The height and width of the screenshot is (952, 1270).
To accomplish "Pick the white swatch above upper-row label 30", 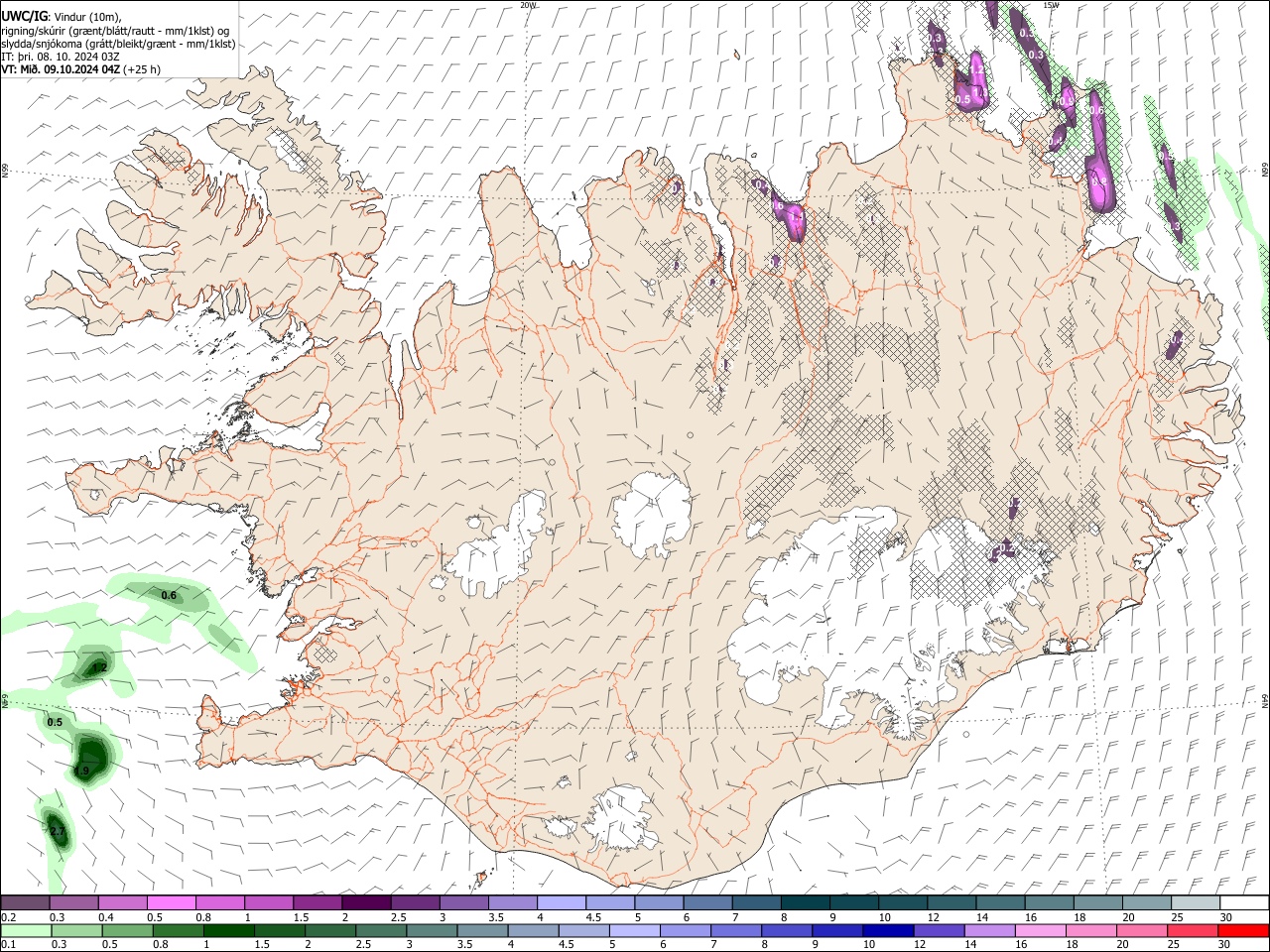I will click(1244, 903).
